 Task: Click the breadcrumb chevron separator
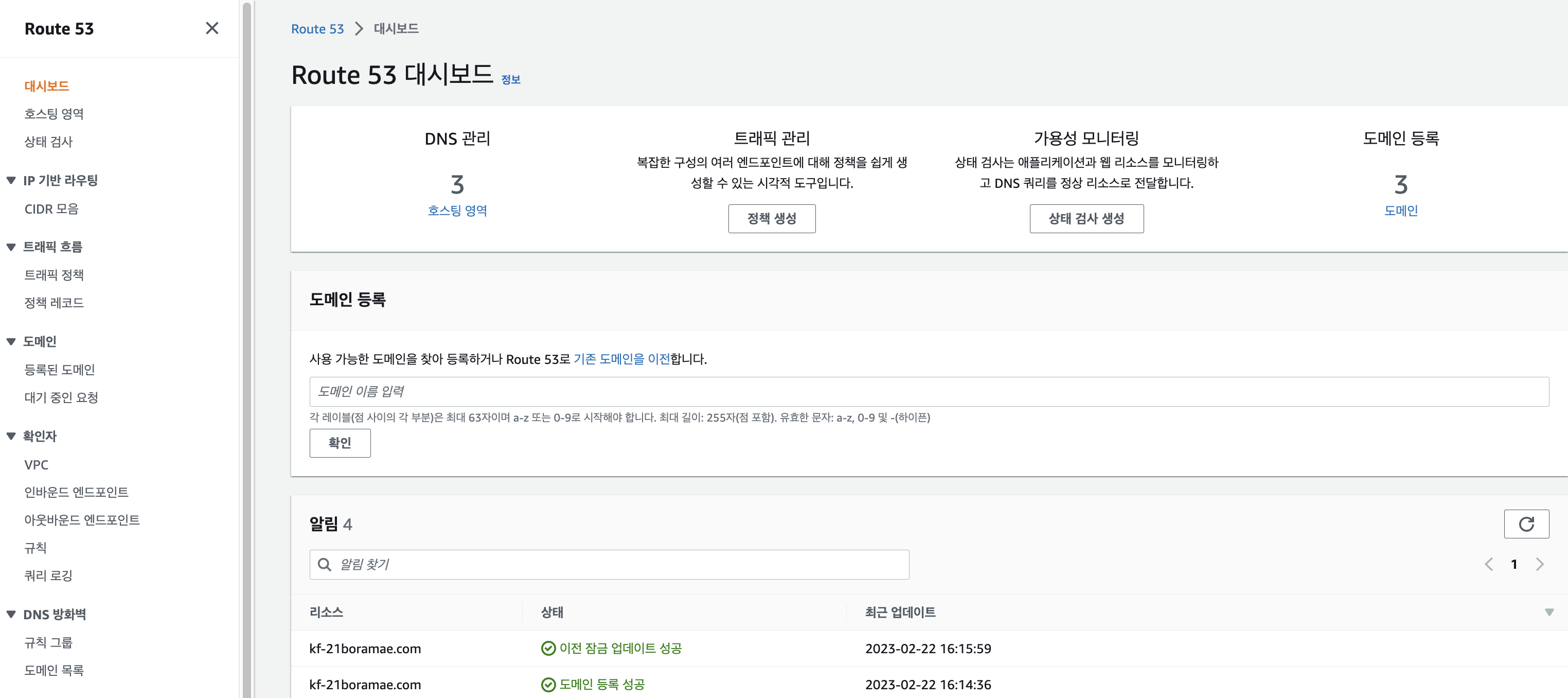click(359, 29)
